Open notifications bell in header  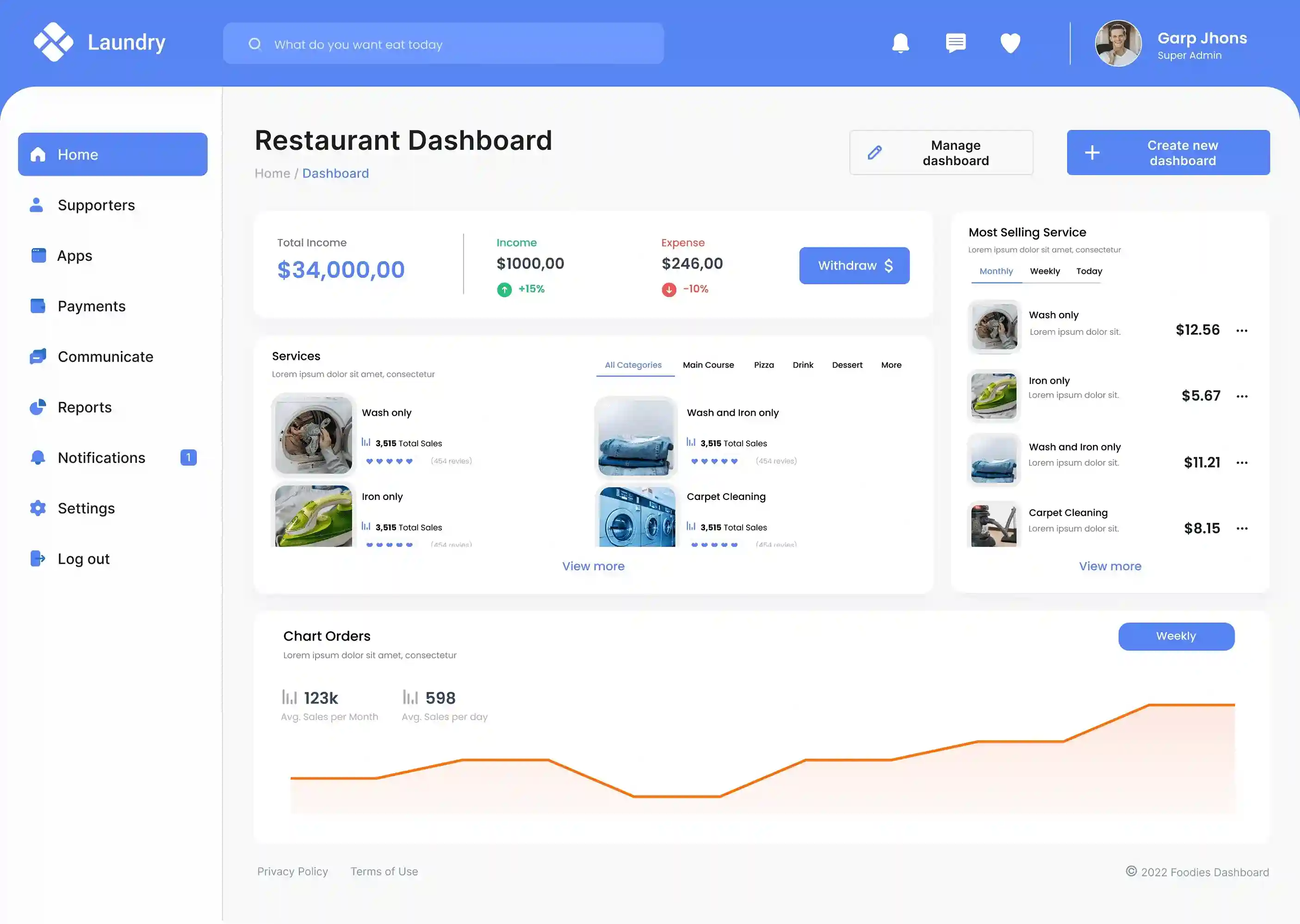point(900,43)
